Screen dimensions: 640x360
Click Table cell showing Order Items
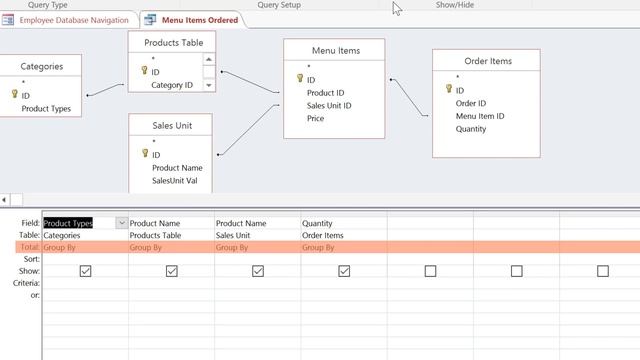point(344,235)
